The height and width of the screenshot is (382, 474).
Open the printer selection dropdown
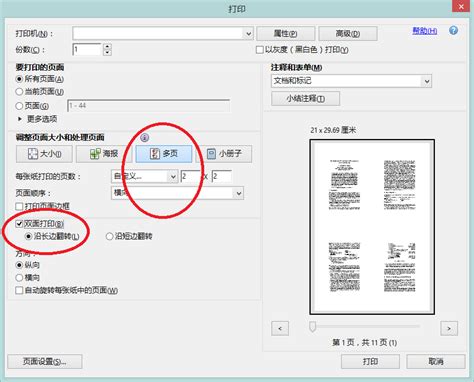(x=163, y=34)
